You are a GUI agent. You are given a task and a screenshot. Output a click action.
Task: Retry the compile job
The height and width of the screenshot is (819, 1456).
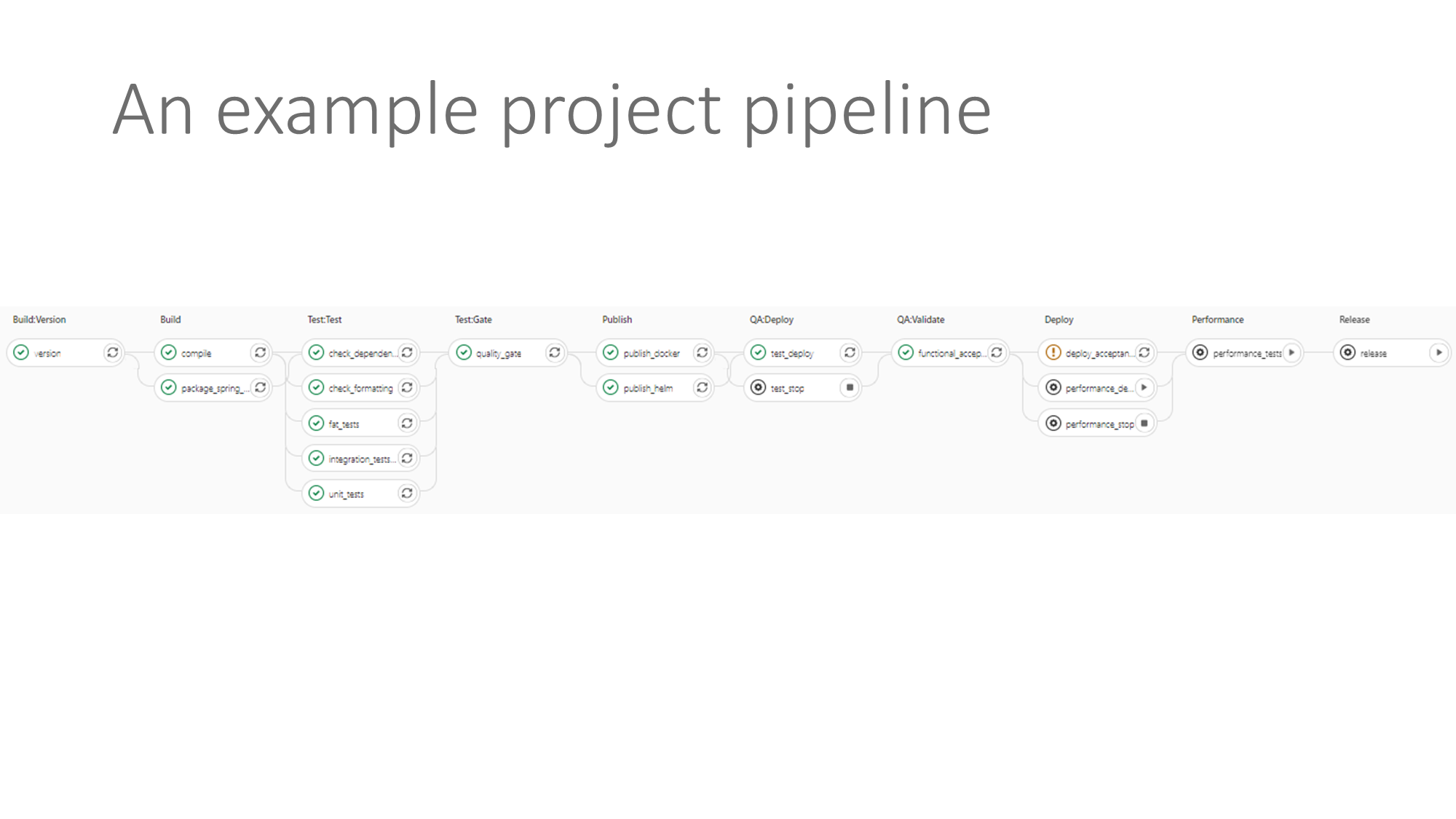[x=260, y=353]
